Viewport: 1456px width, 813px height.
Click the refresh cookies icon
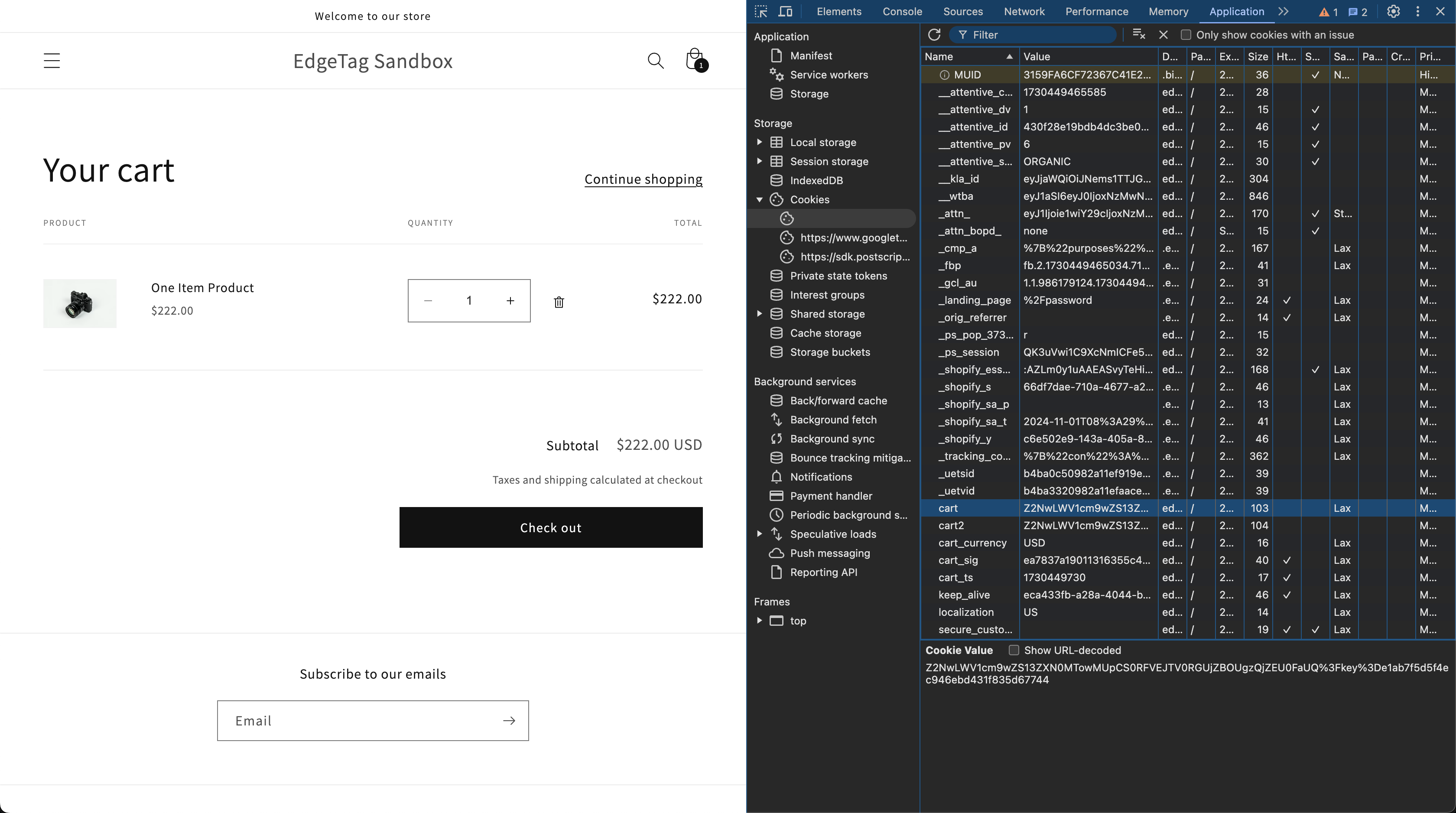click(x=934, y=35)
